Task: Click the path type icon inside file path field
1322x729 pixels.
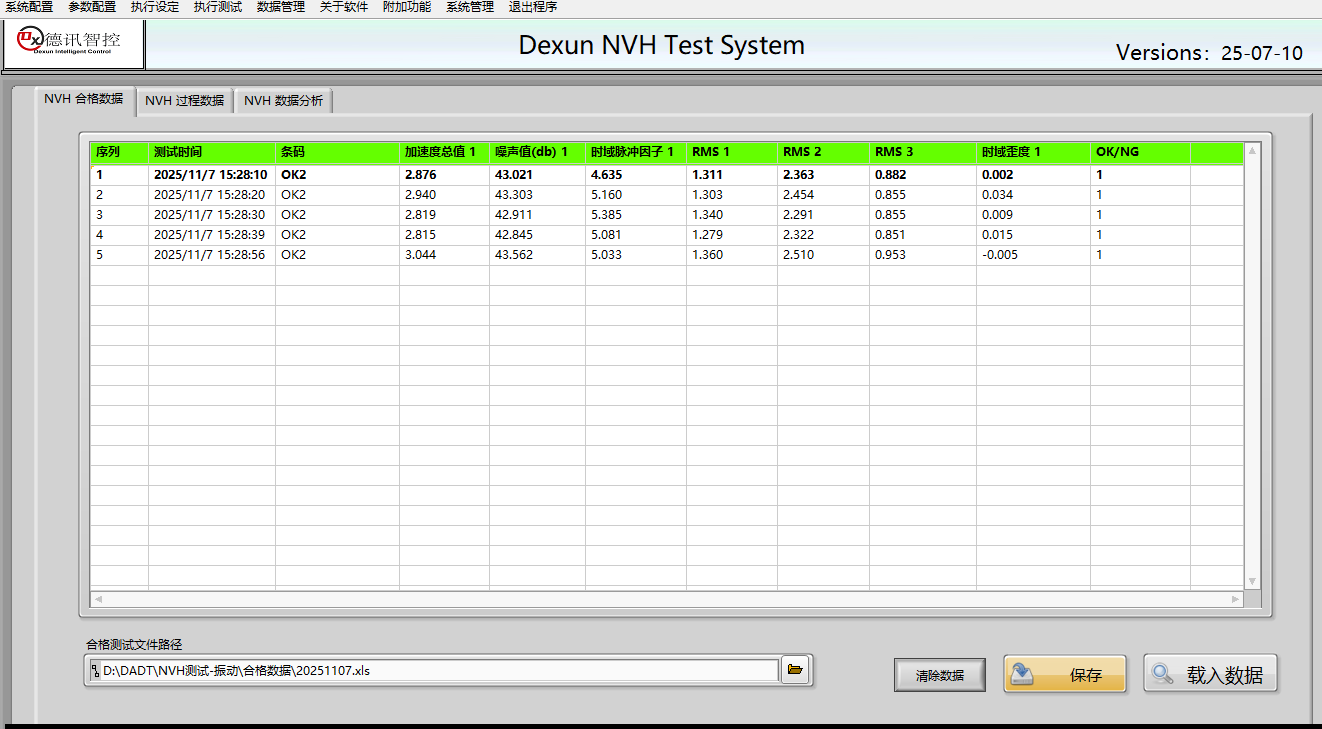Action: 95,671
